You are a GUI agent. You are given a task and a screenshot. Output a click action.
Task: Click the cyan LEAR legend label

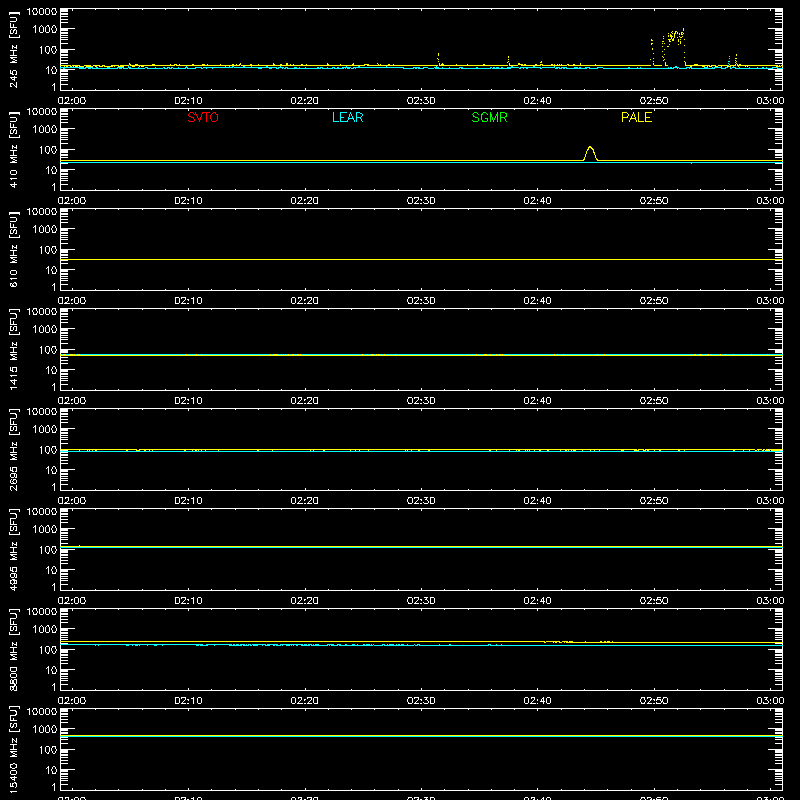point(347,117)
